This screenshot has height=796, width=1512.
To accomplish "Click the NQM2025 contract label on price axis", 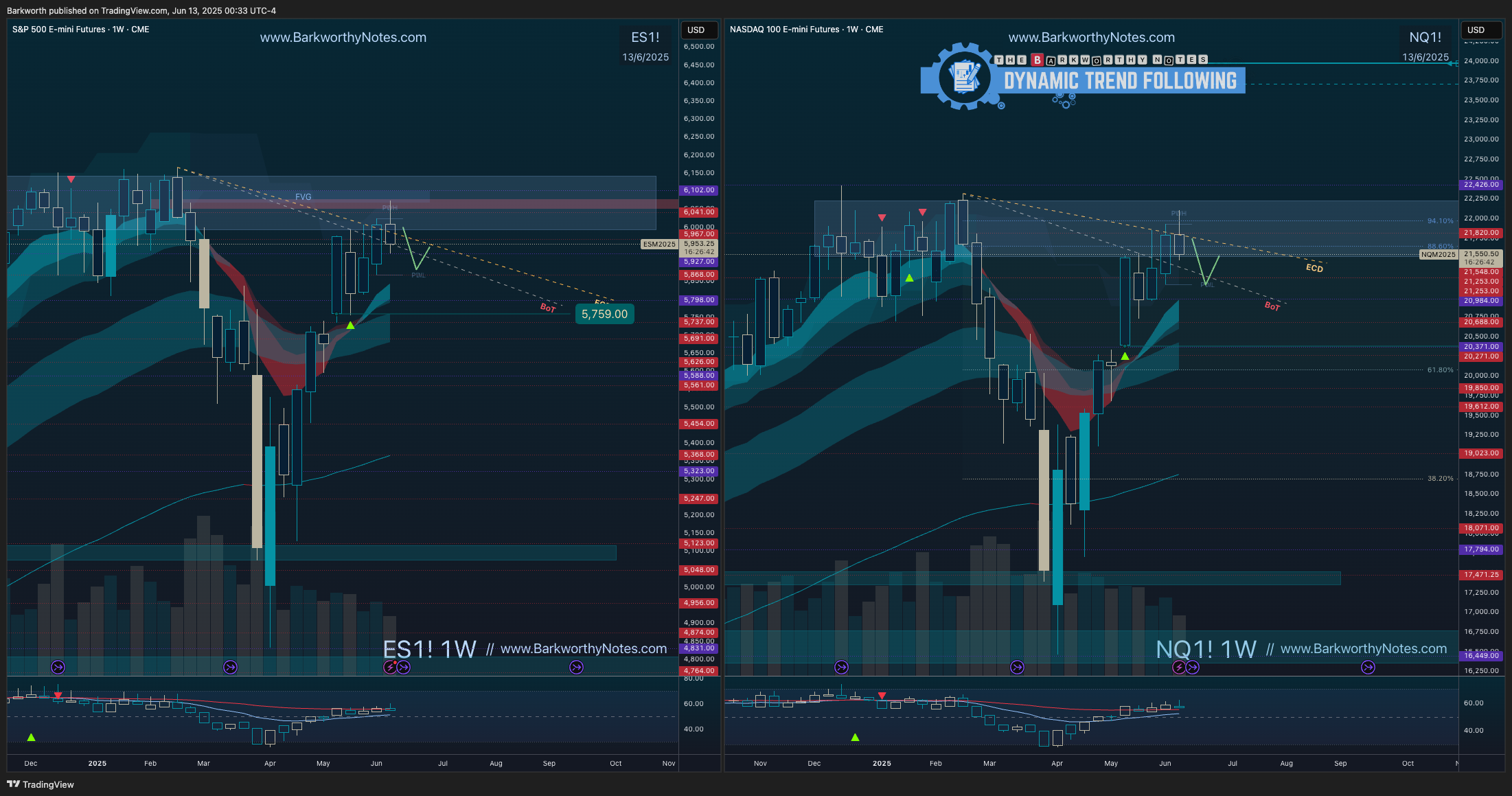I will click(1439, 254).
